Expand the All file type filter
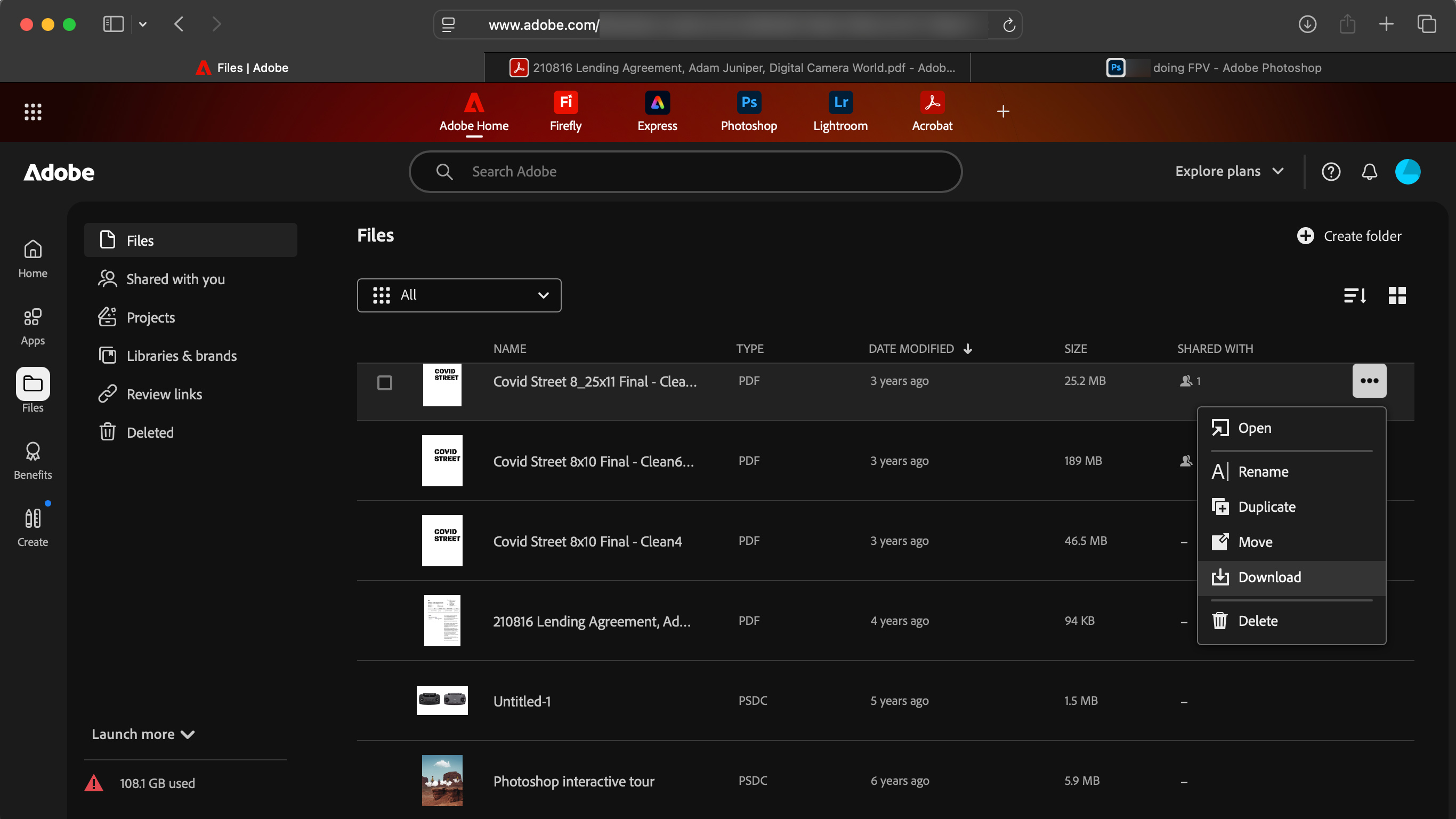 click(459, 295)
